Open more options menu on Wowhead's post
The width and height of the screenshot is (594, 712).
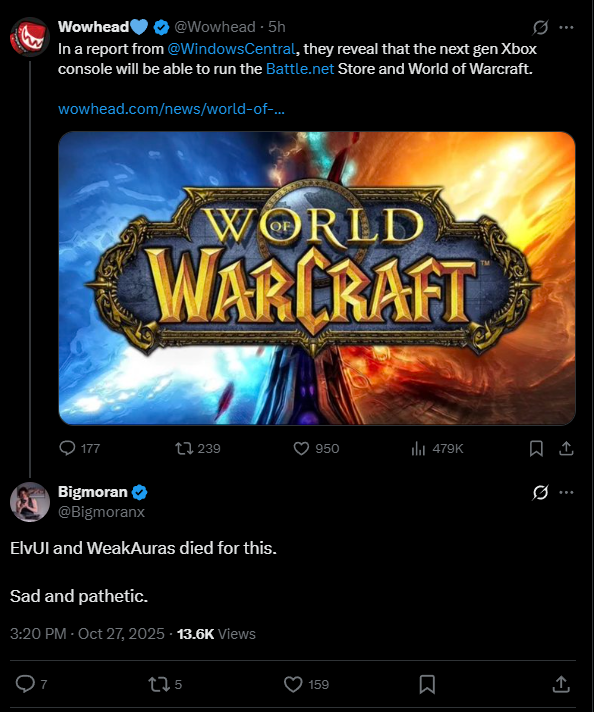(x=566, y=28)
